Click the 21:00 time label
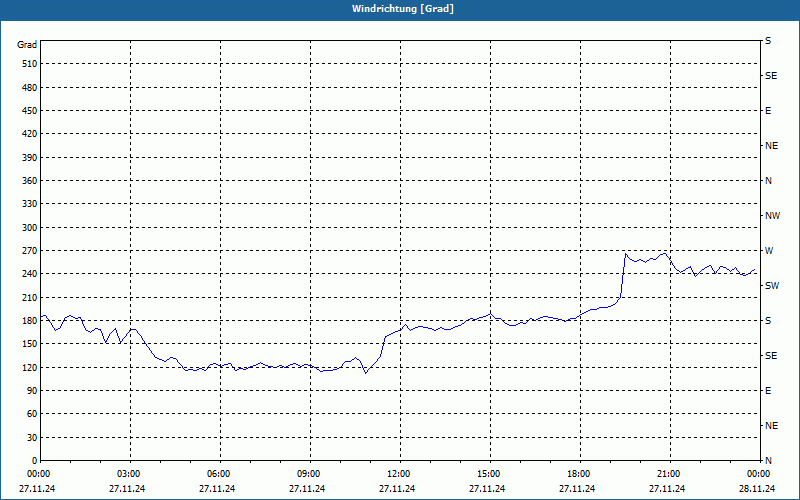This screenshot has height=500, width=800. coord(670,474)
